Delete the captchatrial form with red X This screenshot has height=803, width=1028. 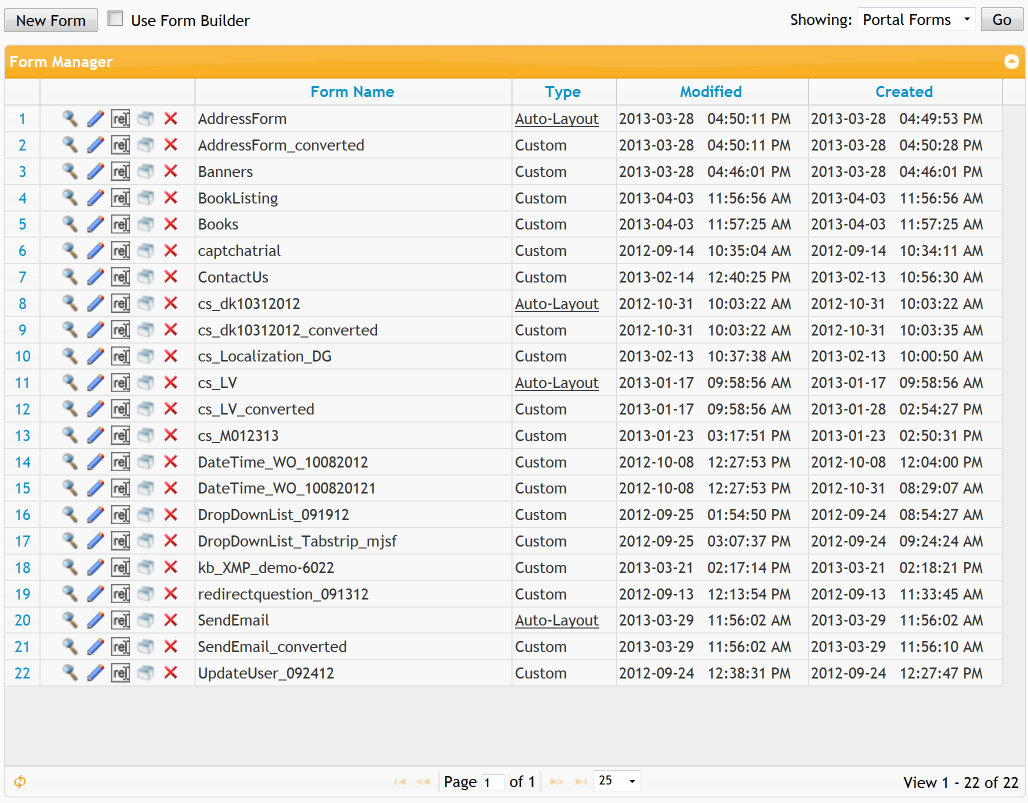point(170,250)
